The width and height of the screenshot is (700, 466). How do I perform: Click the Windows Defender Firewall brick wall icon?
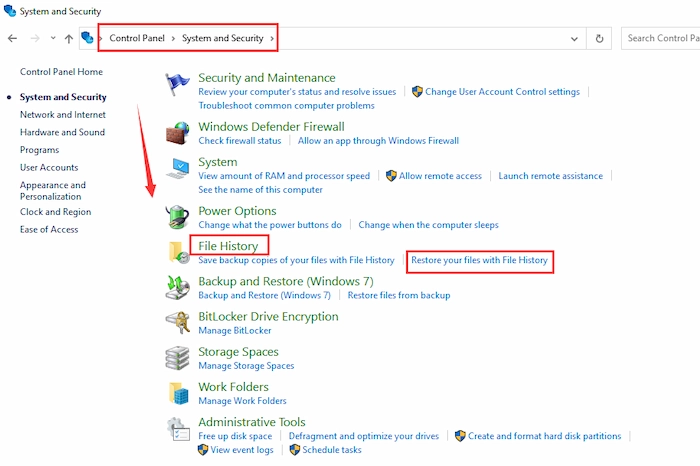[x=177, y=133]
